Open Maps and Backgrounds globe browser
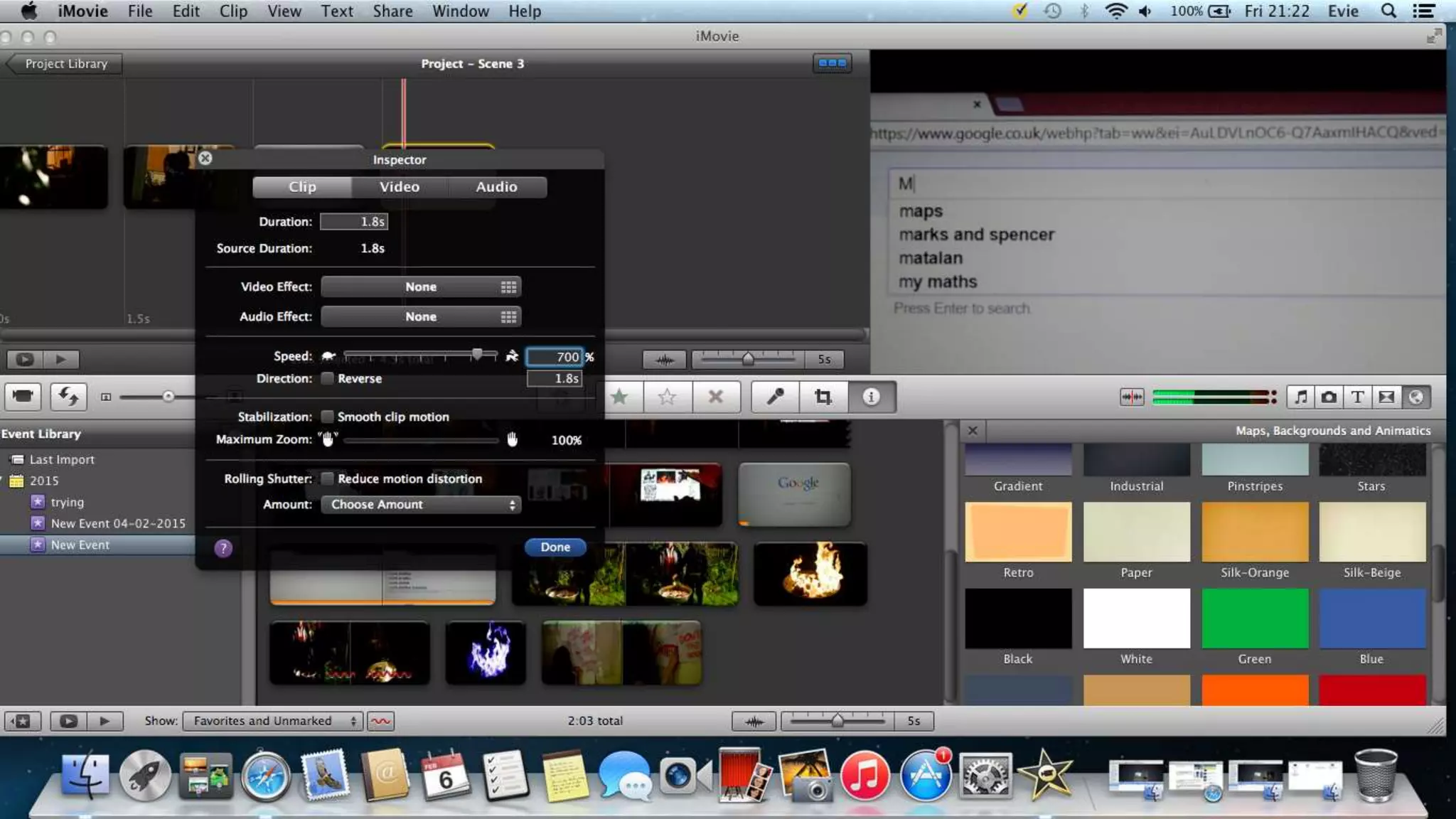 pos(1415,397)
